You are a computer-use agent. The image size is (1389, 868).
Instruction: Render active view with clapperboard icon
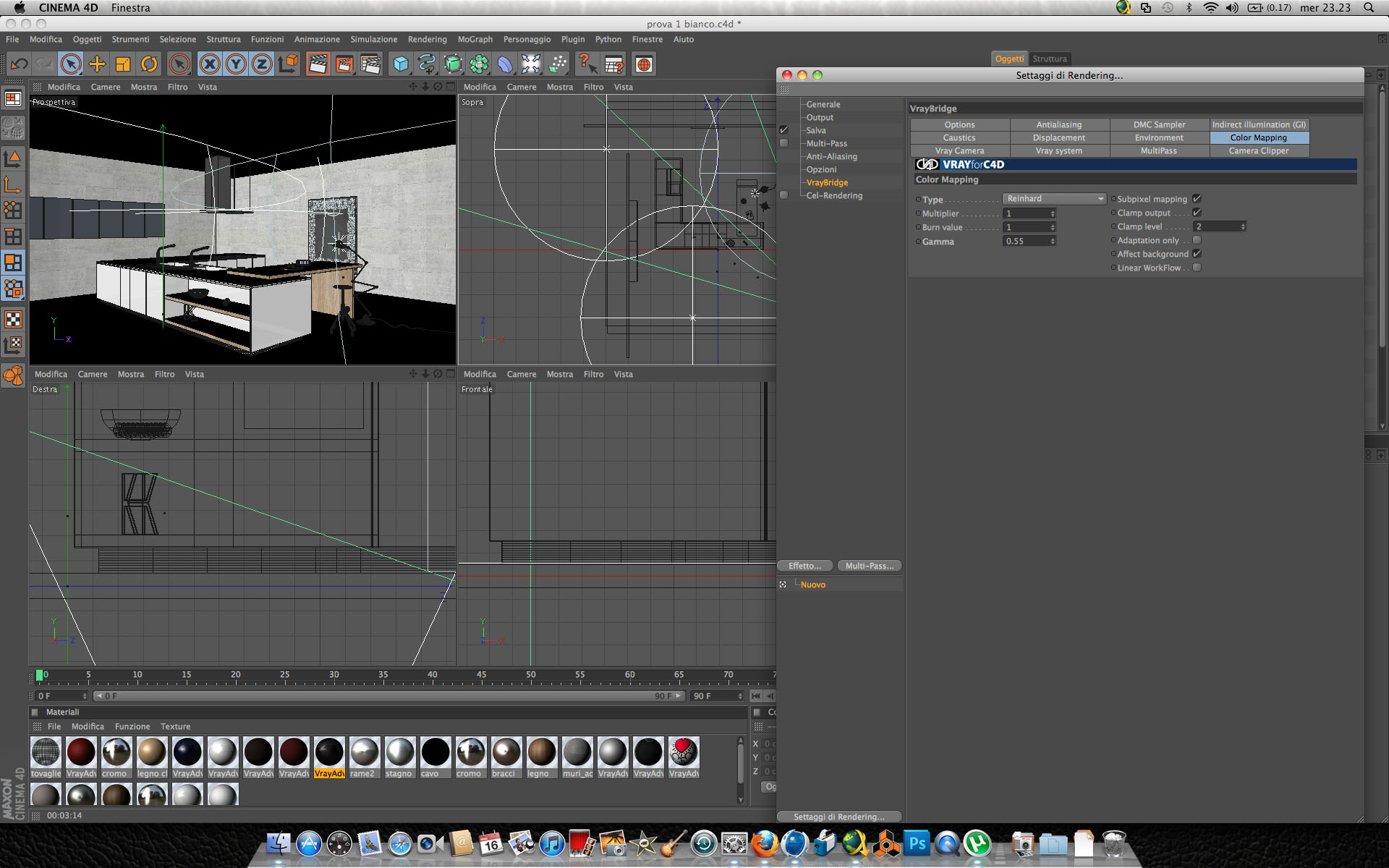318,64
